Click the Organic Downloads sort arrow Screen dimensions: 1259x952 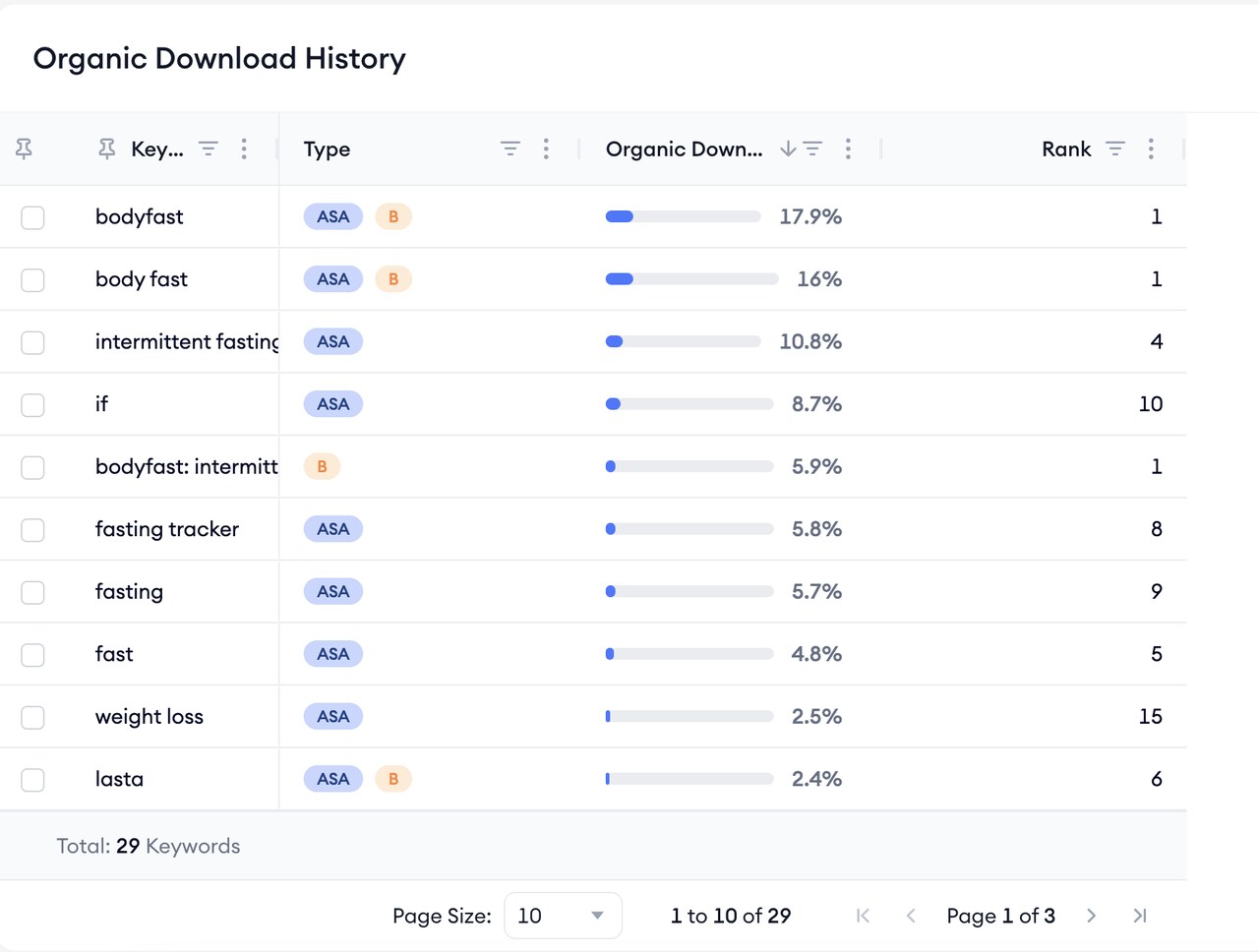pos(788,149)
